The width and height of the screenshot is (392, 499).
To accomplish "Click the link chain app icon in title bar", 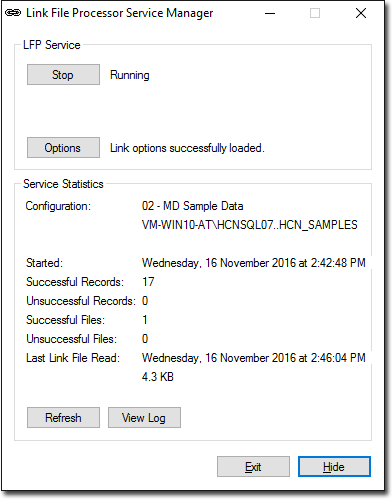I will click(x=13, y=13).
